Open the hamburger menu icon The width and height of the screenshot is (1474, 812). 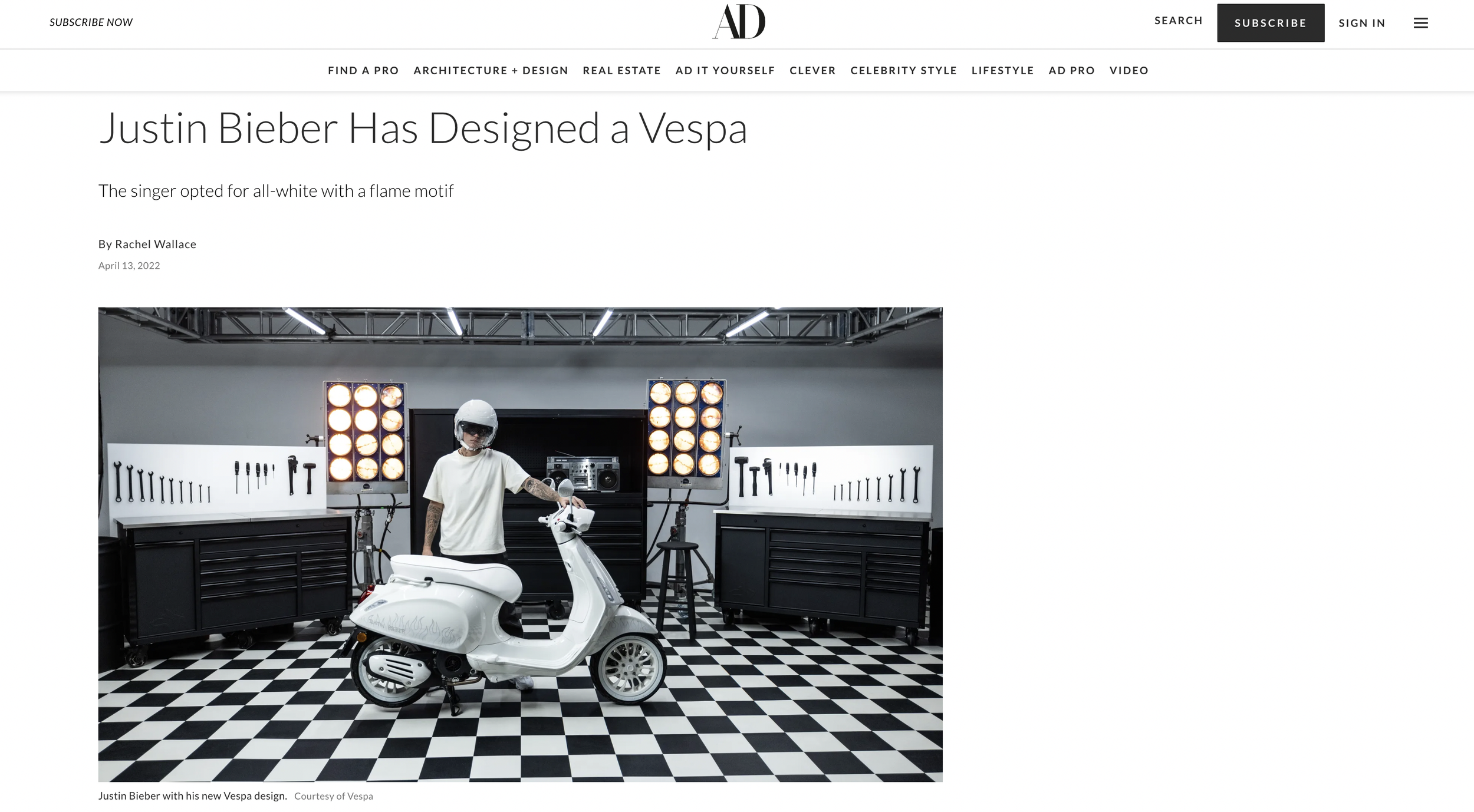tap(1420, 23)
